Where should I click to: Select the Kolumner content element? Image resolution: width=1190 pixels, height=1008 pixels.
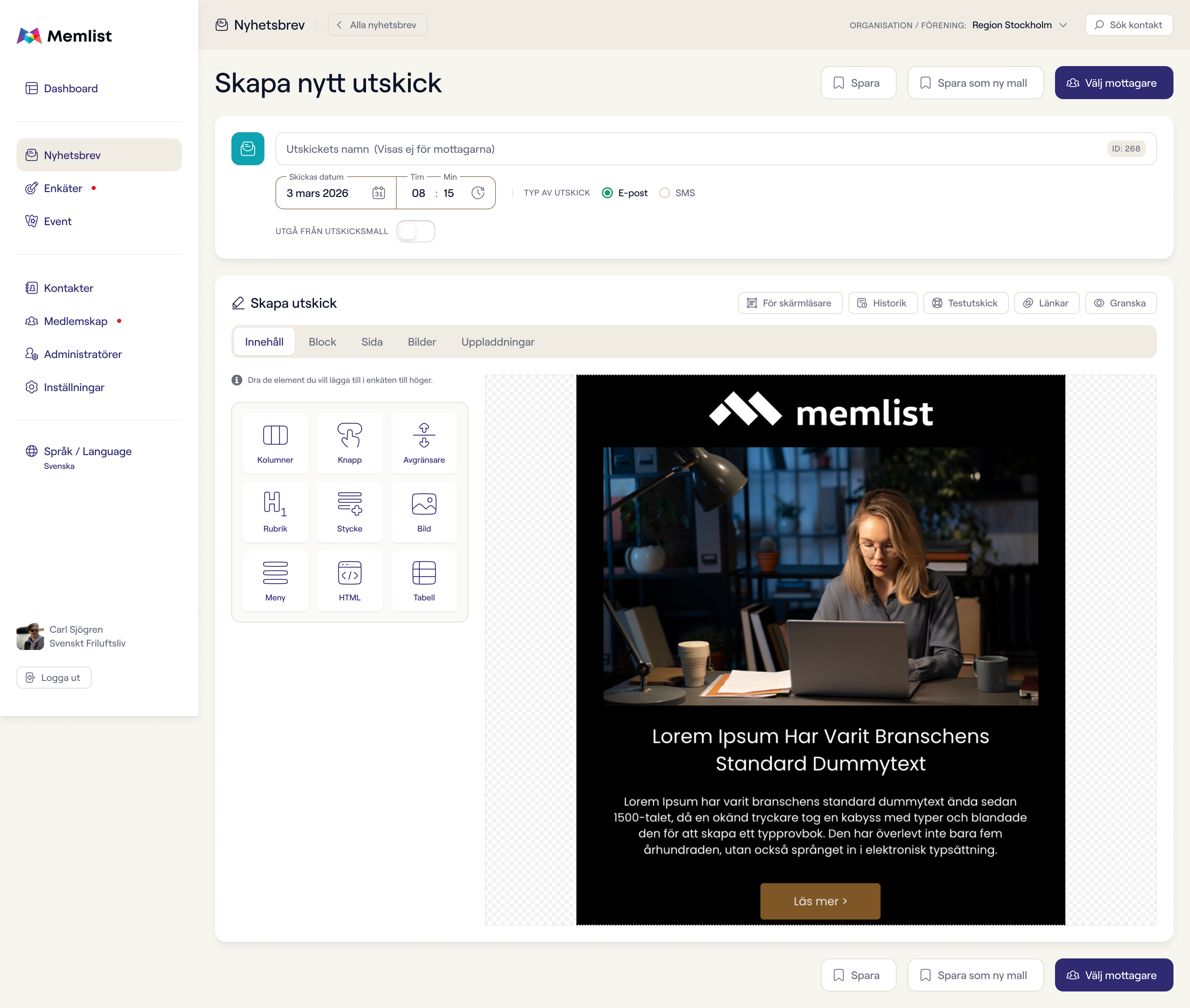point(275,443)
